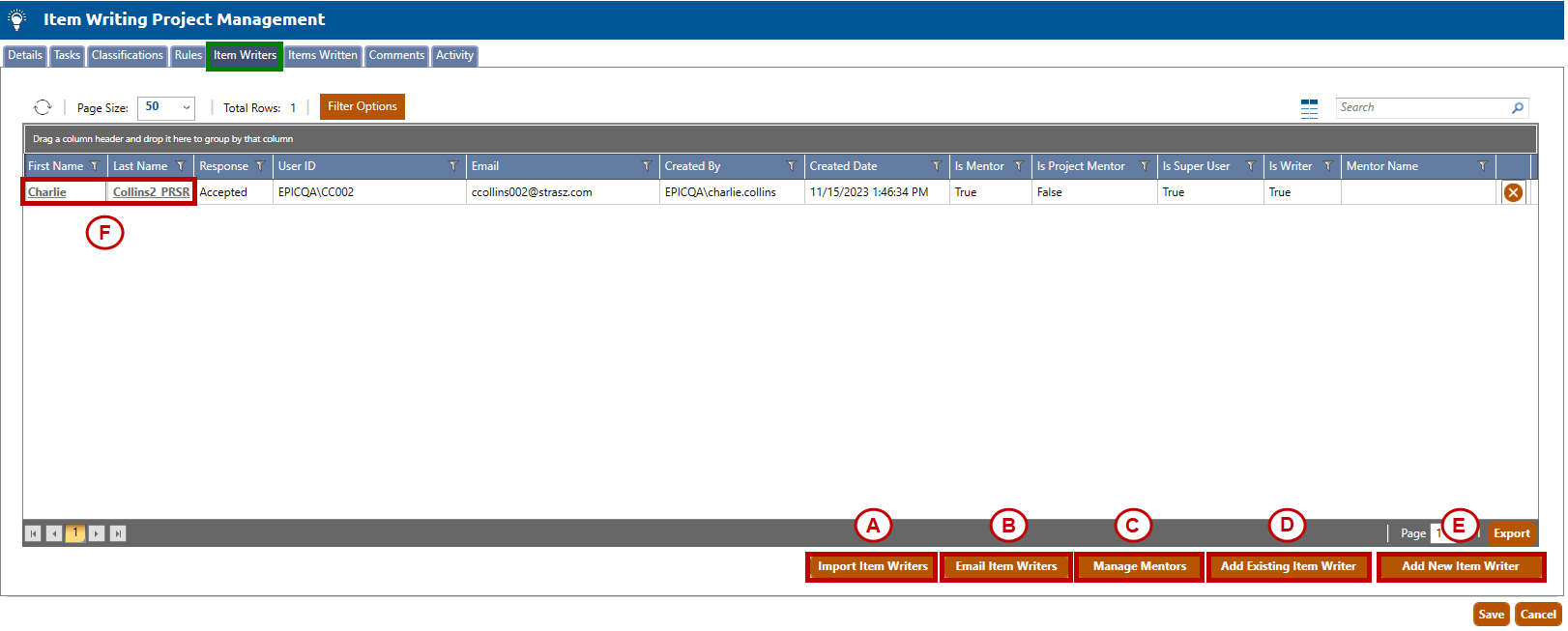Go to last page of grid
The image size is (1568, 631).
point(118,533)
